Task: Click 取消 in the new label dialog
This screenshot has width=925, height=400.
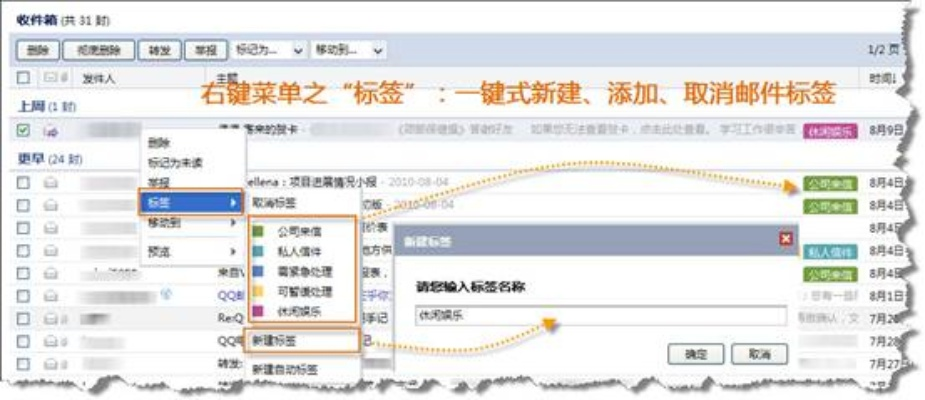Action: 759,354
